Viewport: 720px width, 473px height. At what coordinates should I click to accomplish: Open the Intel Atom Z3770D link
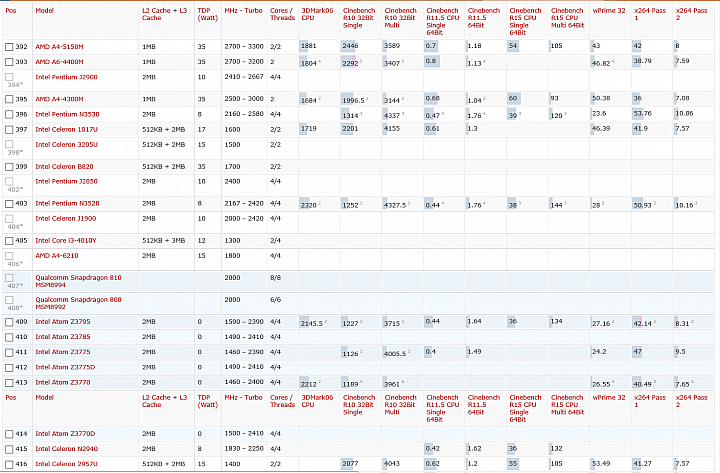pyautogui.click(x=65, y=434)
